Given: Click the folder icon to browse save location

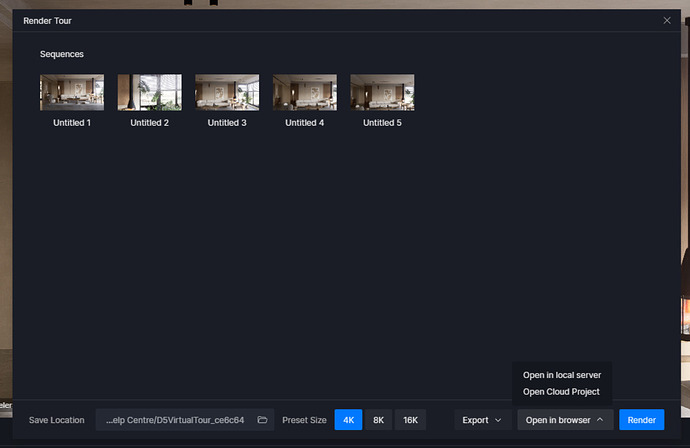Looking at the screenshot, I should coord(262,420).
